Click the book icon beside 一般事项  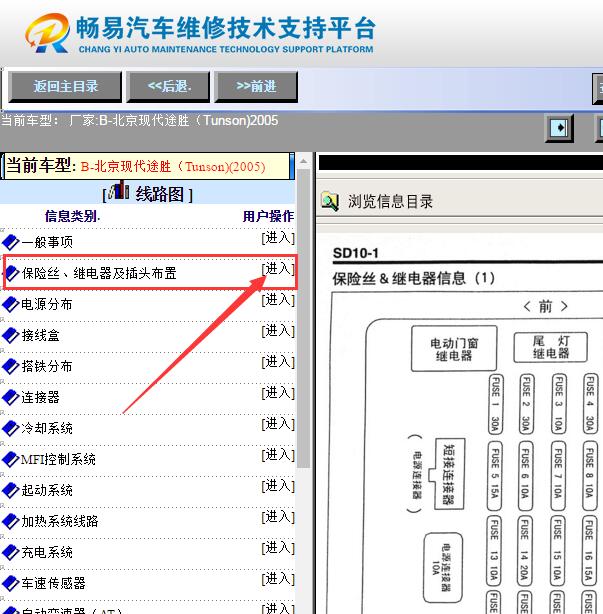click(x=11, y=242)
